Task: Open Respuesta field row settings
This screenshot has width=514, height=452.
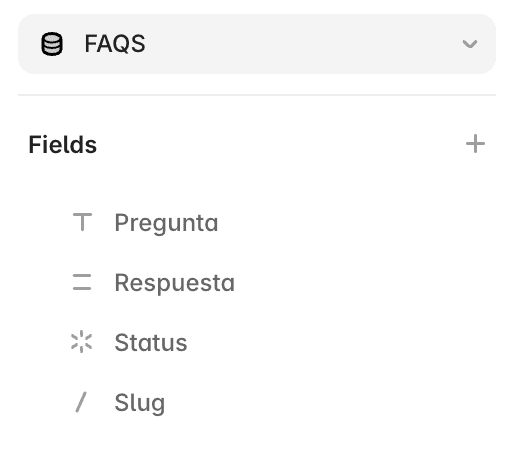Action: coord(257,282)
